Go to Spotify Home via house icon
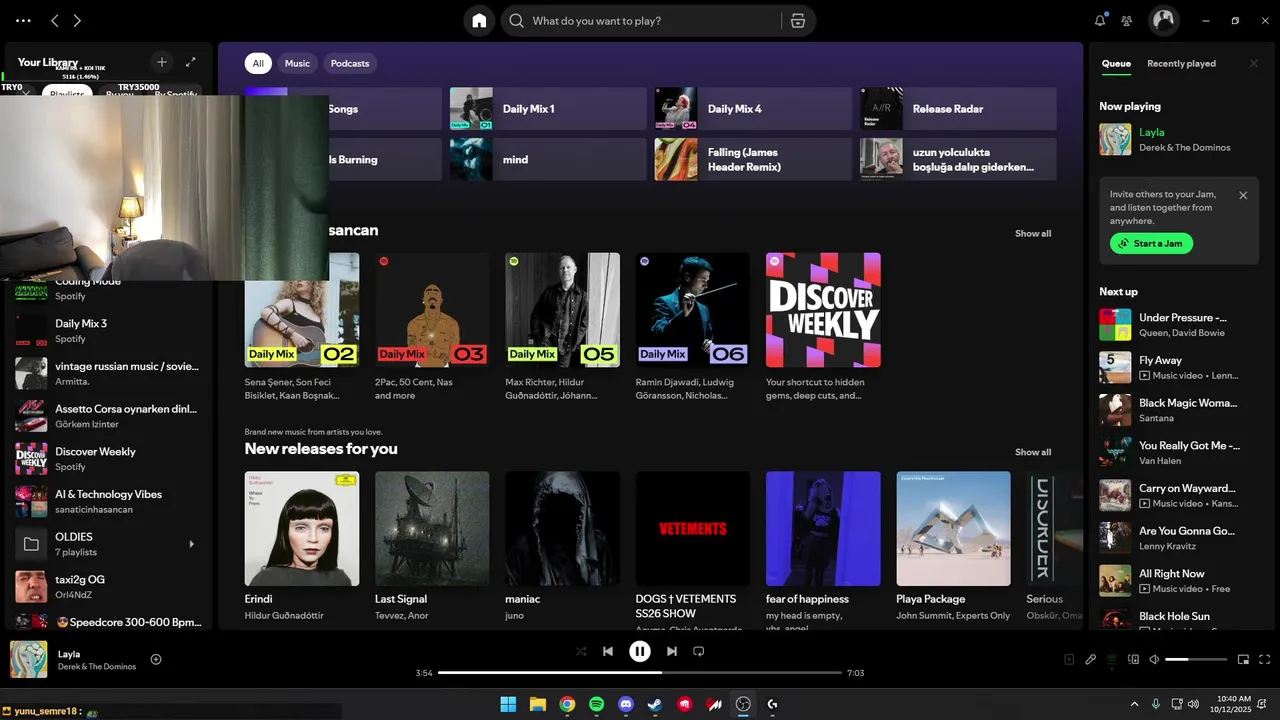The width and height of the screenshot is (1280, 720). click(x=479, y=20)
